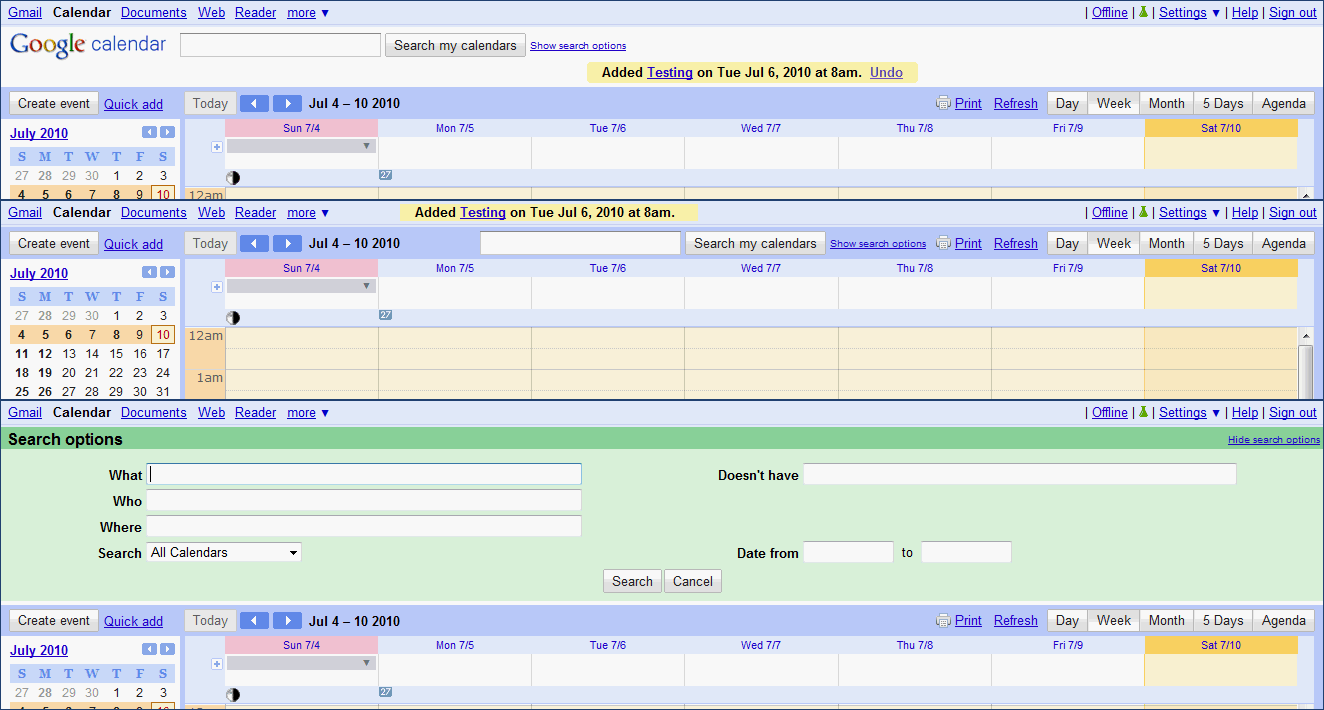This screenshot has height=710, width=1324.
Task: Switch to Agenda view below the Search options panel
Action: [1283, 620]
